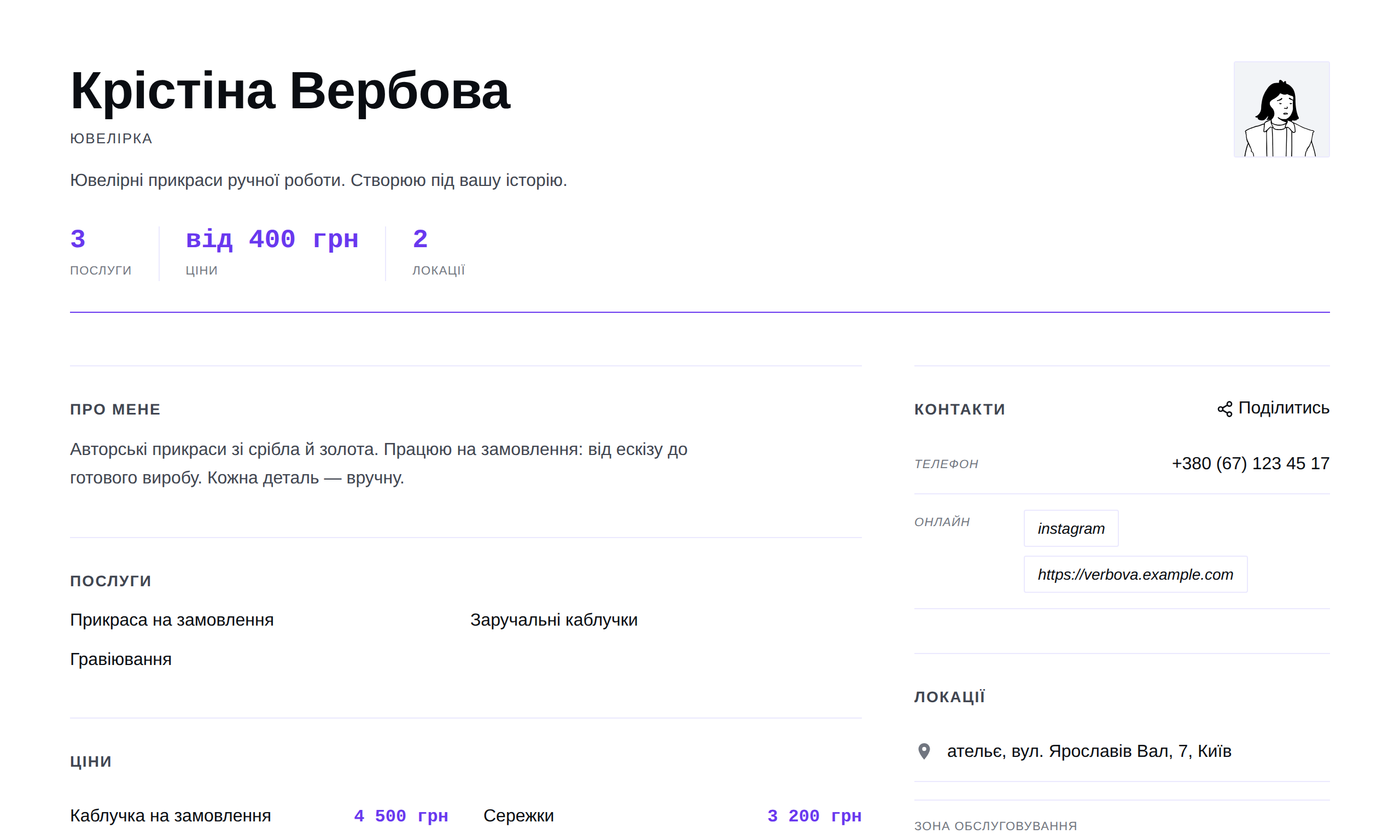The width and height of the screenshot is (1400, 840).
Task: Click the paragraph starting Авторські прикраси зі срібла
Action: (378, 463)
